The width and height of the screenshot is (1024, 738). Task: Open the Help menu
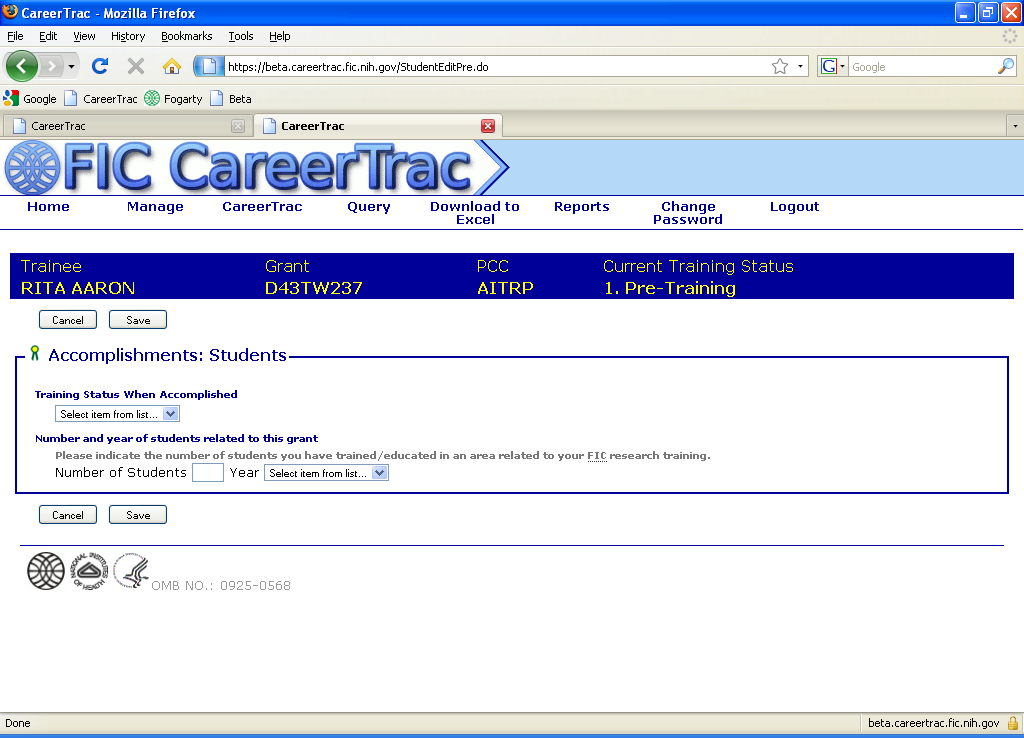pos(280,36)
